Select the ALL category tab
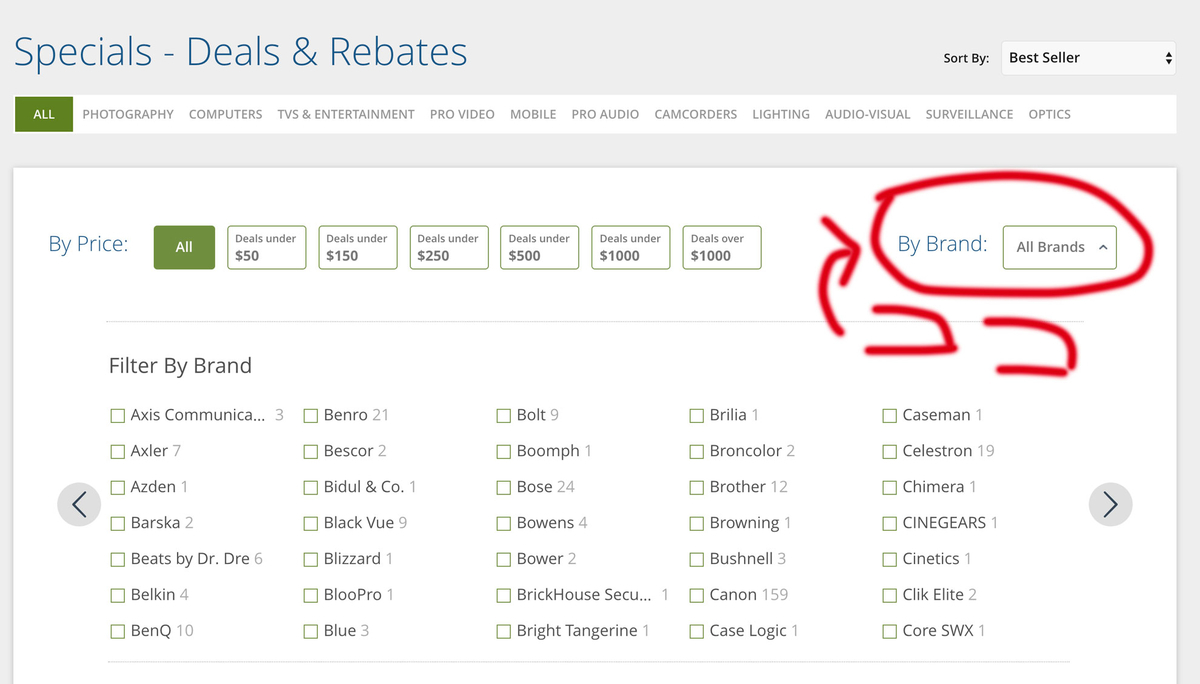 tap(44, 114)
